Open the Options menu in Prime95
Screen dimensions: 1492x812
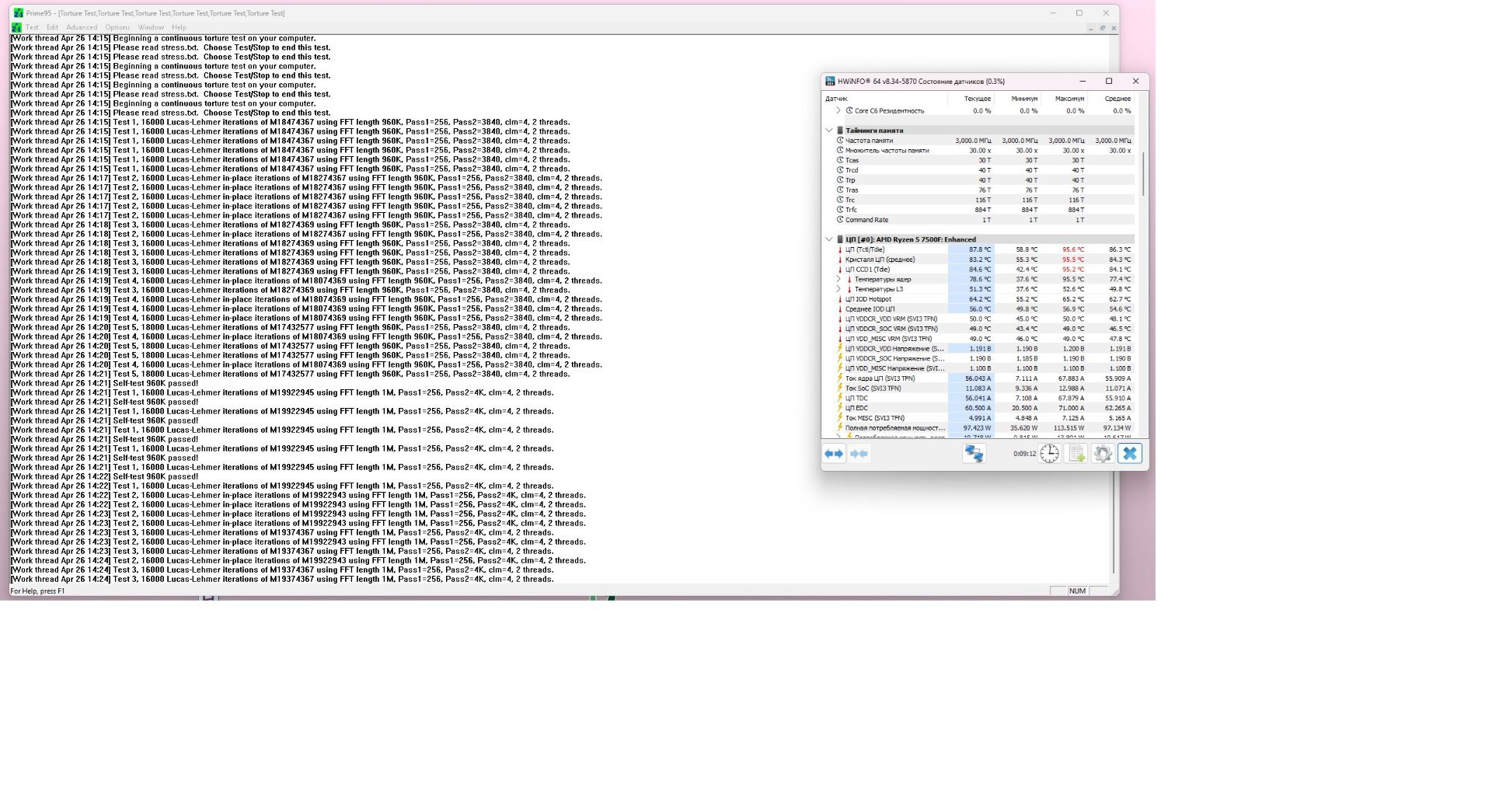click(x=117, y=27)
